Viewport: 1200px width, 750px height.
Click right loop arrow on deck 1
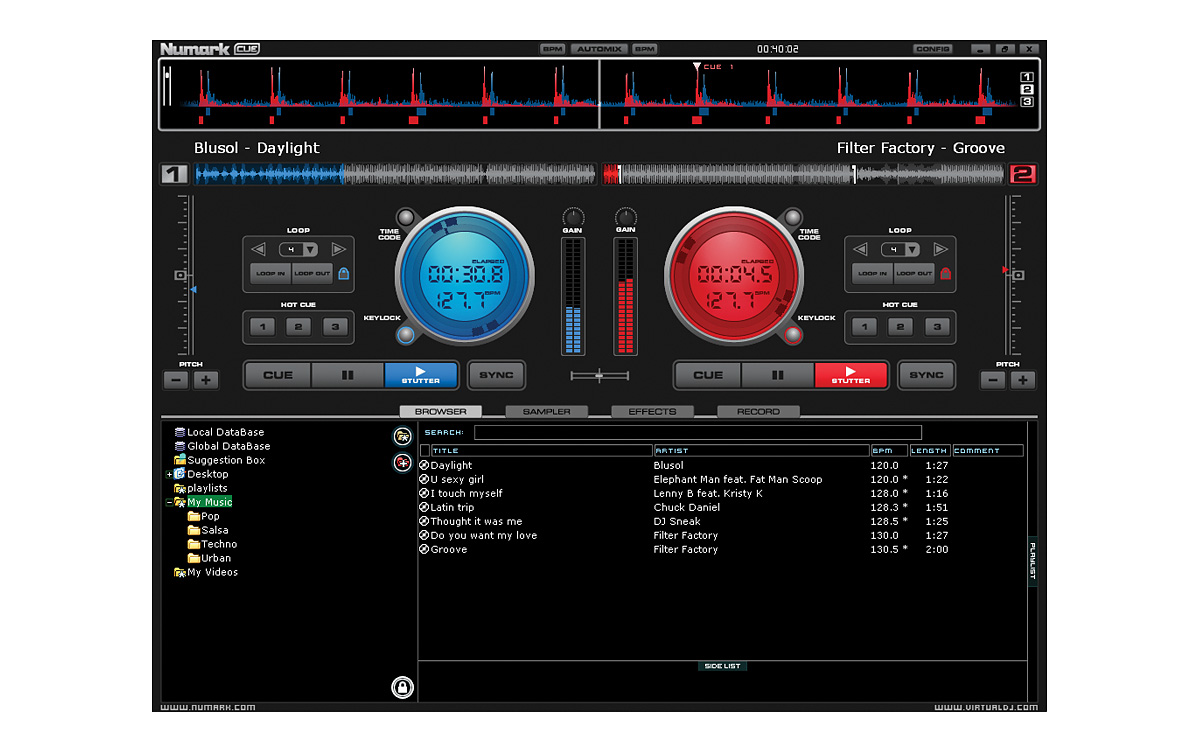tap(338, 249)
